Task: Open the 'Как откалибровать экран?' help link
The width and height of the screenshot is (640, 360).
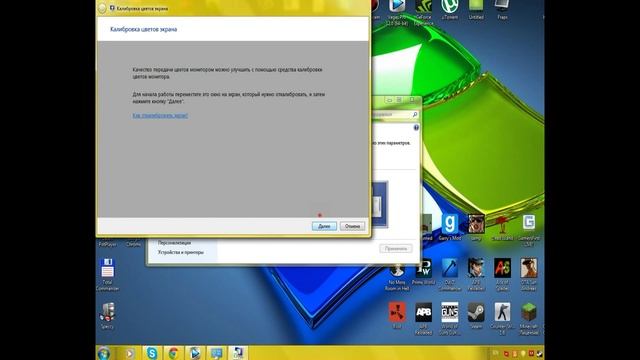Action: [160, 116]
